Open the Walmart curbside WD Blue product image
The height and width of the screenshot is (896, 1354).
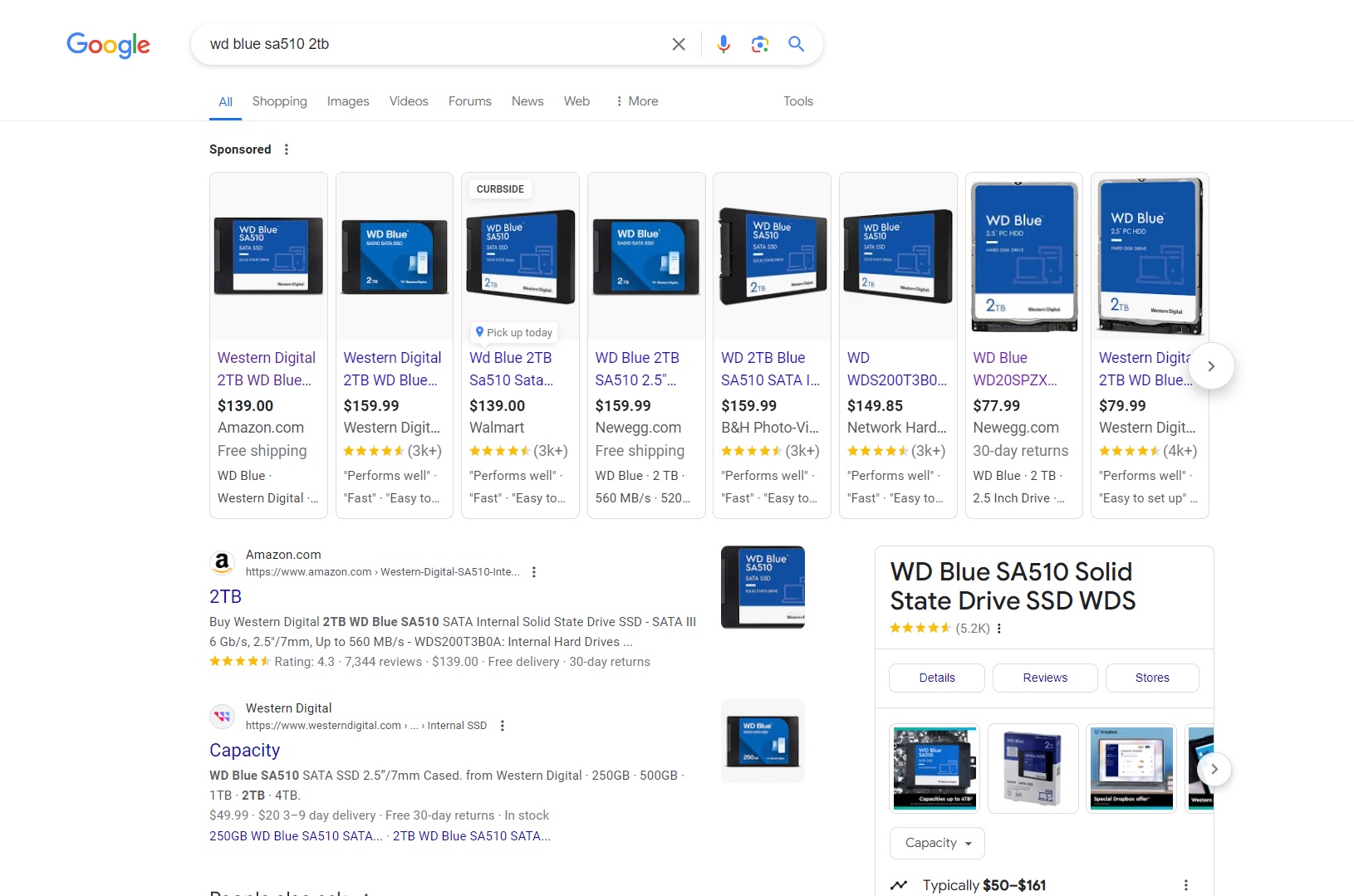[520, 257]
